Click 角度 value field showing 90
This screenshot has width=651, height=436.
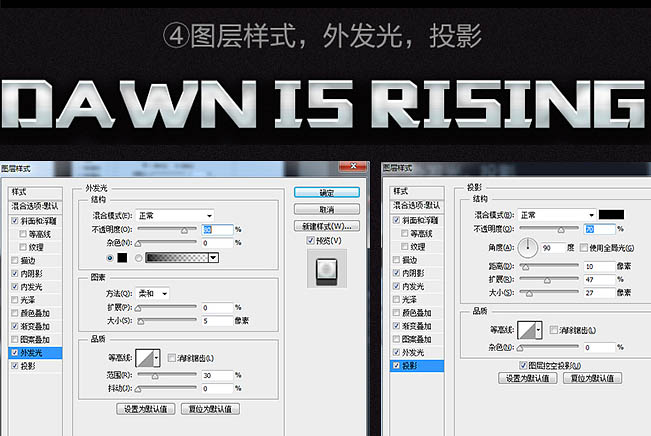(x=553, y=248)
